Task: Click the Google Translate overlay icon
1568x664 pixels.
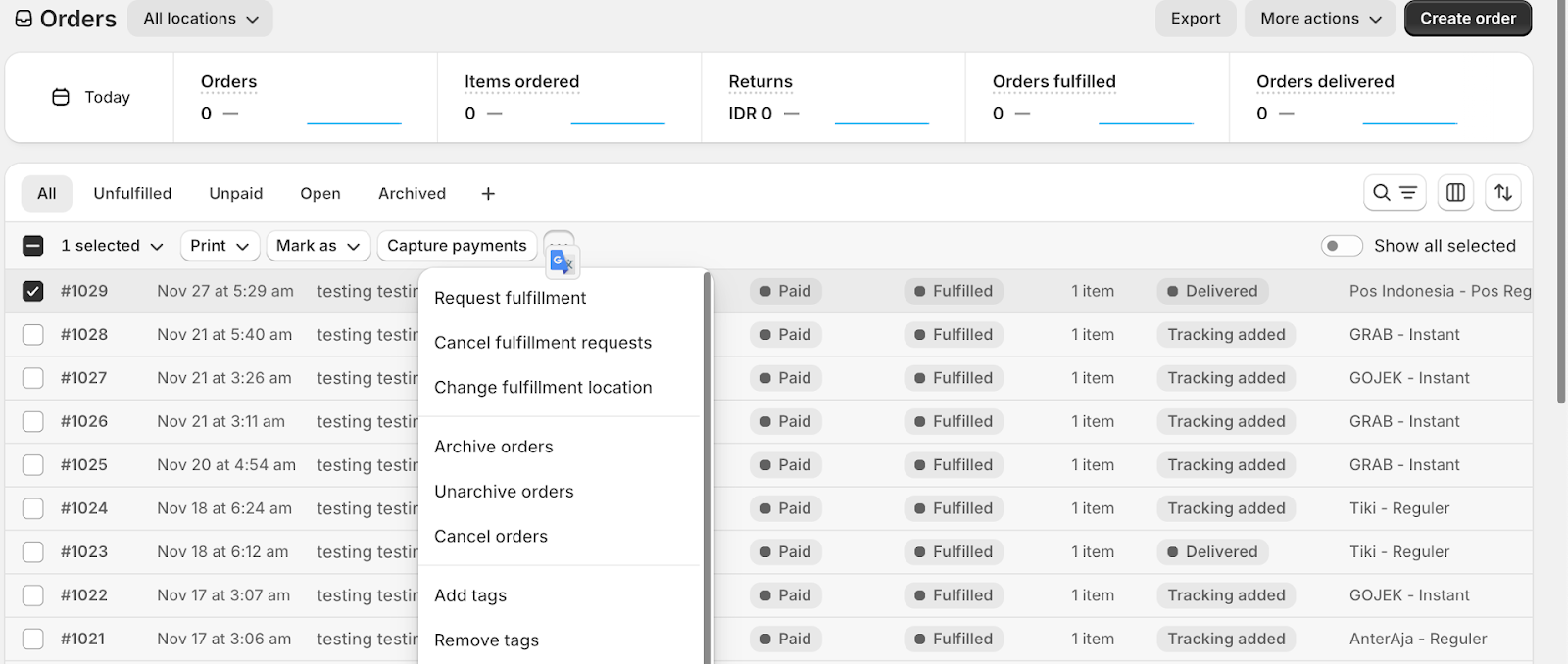Action: [563, 262]
